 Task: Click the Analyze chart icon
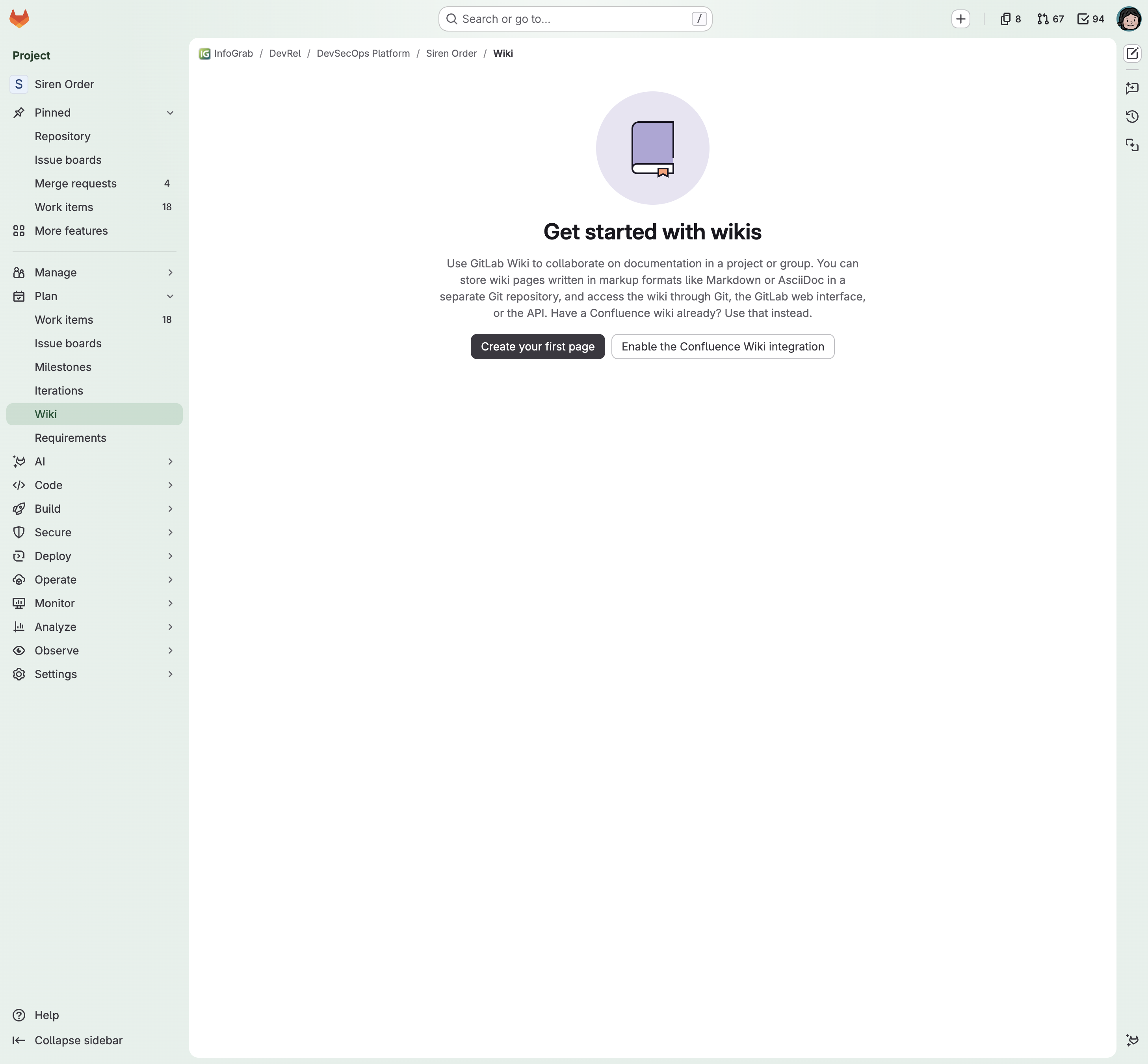click(19, 627)
